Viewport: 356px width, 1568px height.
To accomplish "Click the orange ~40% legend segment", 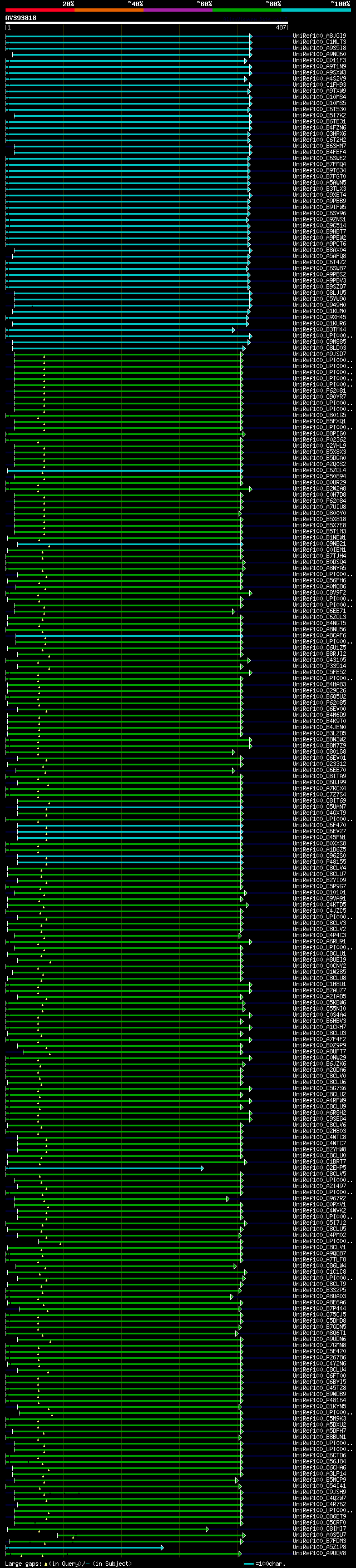I will tap(109, 10).
